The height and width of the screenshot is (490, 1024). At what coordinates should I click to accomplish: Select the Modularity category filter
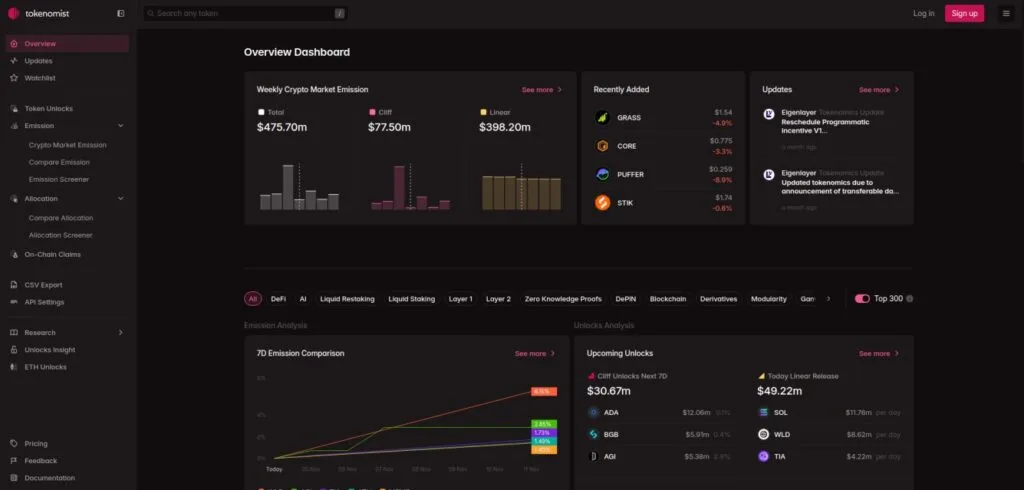(x=769, y=299)
